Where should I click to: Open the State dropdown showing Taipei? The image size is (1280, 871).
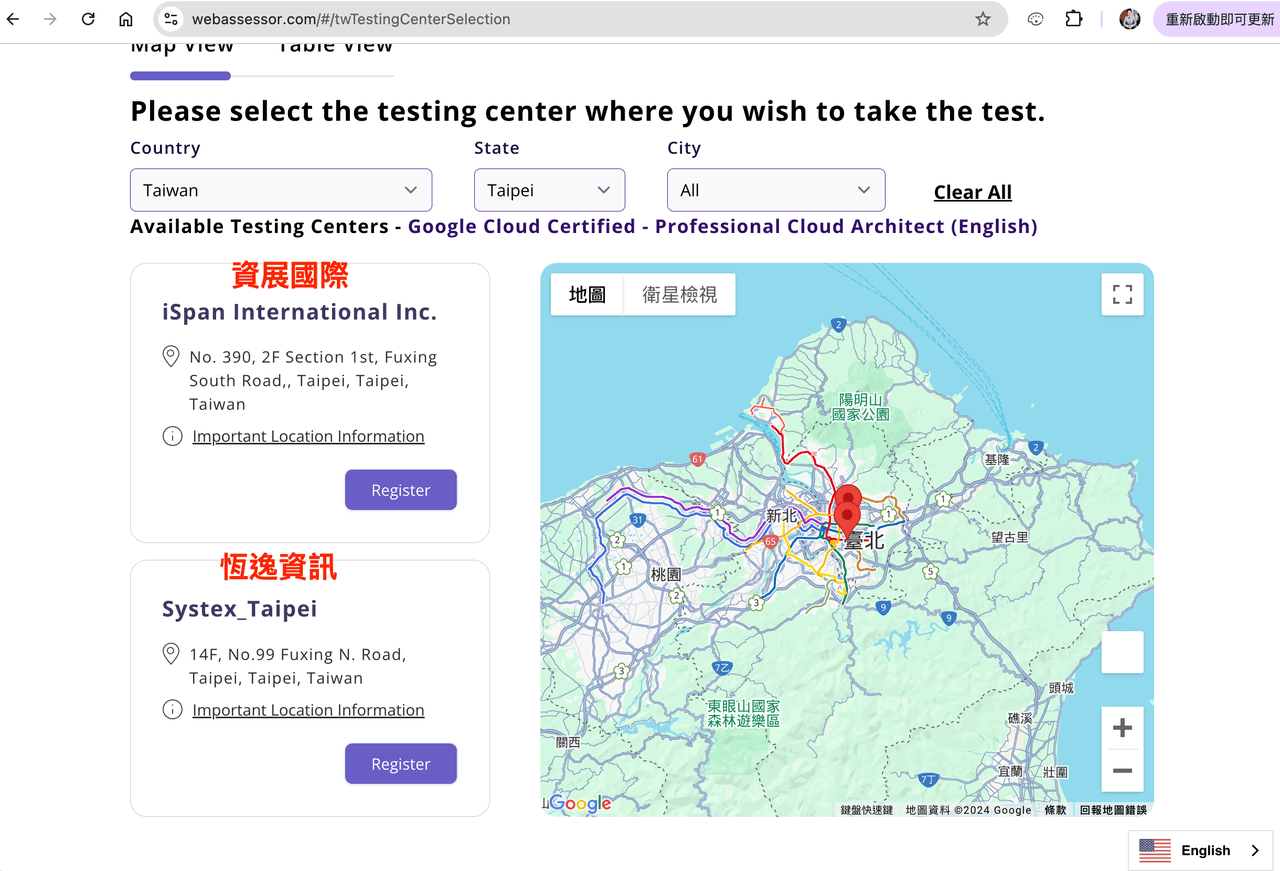tap(549, 190)
